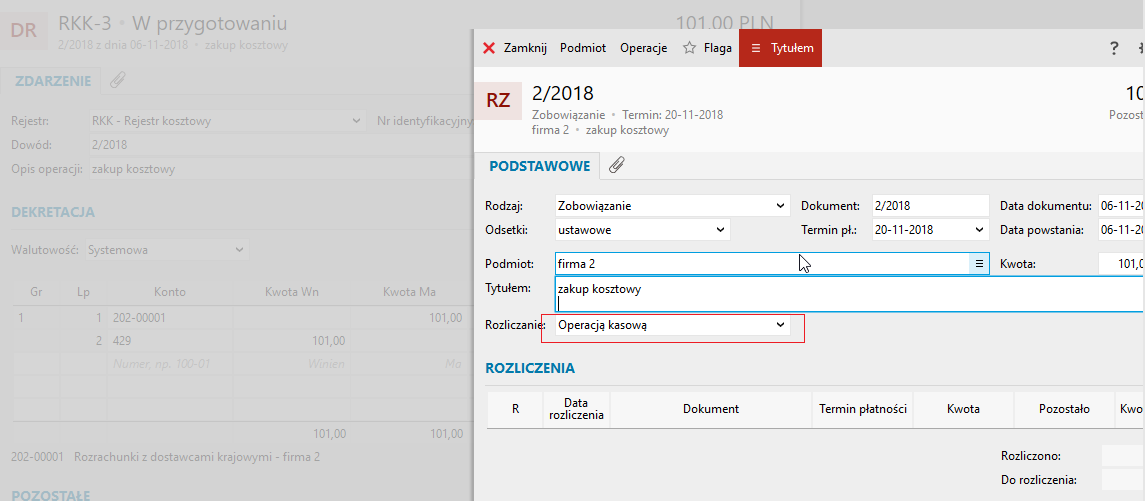Click the list icon in Podmiot field
1145x501 pixels.
(979, 264)
